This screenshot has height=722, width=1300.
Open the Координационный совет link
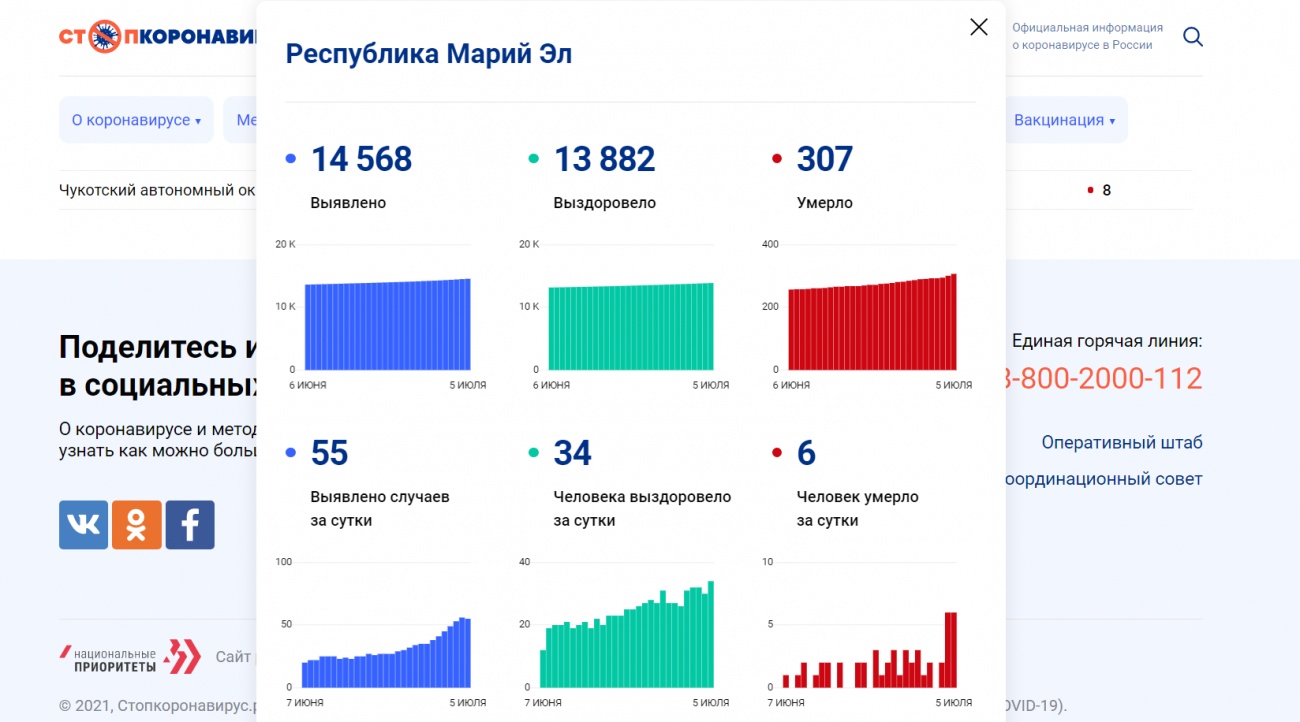(1104, 479)
